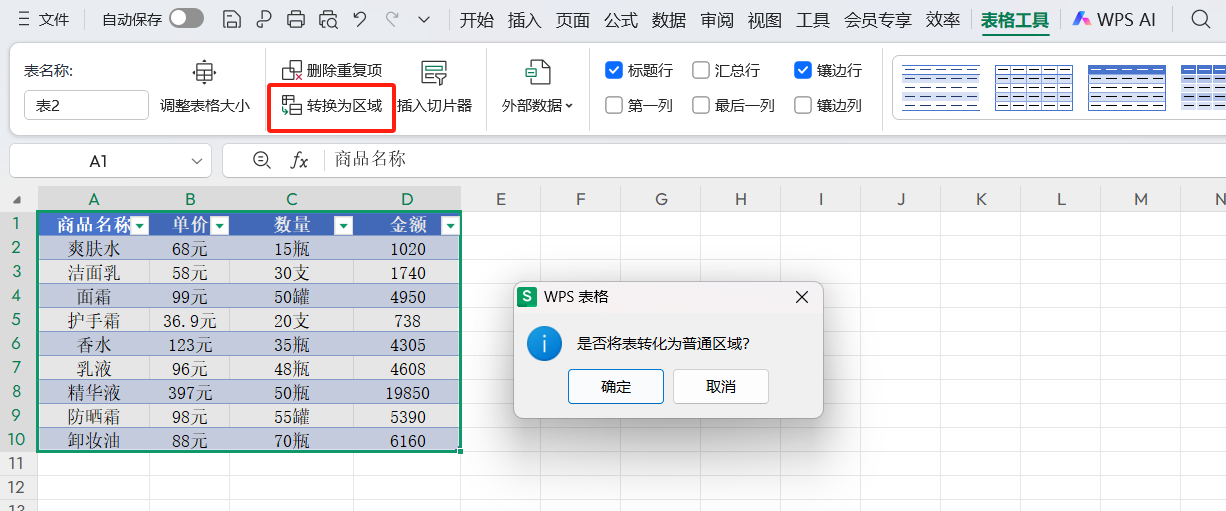Click Resize Table (调整表格大小) icon
The width and height of the screenshot is (1226, 511).
click(x=204, y=72)
